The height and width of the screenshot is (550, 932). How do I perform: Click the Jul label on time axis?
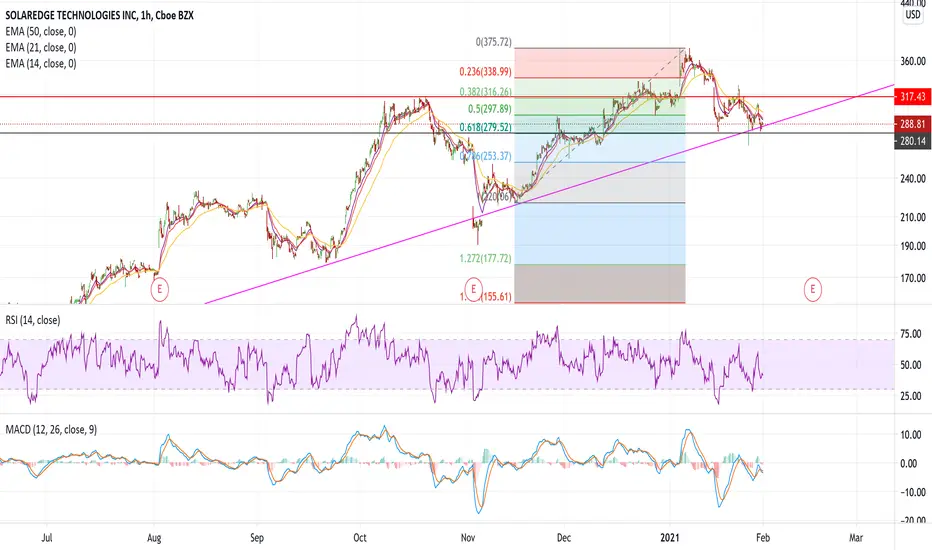point(46,538)
